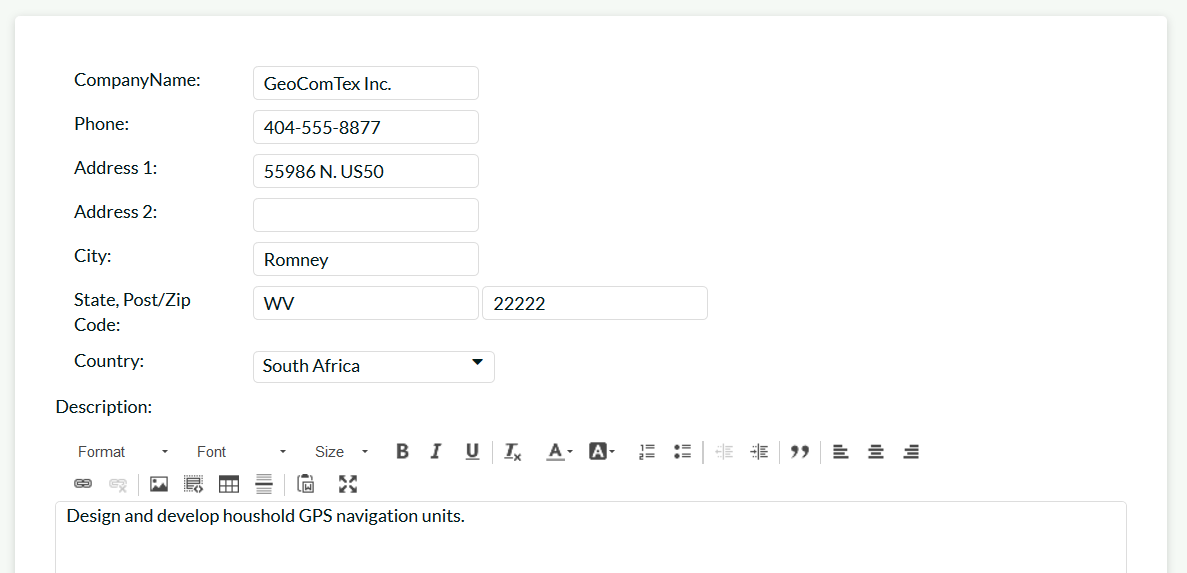
Task: Open the Country dropdown showing South Africa
Action: (x=373, y=366)
